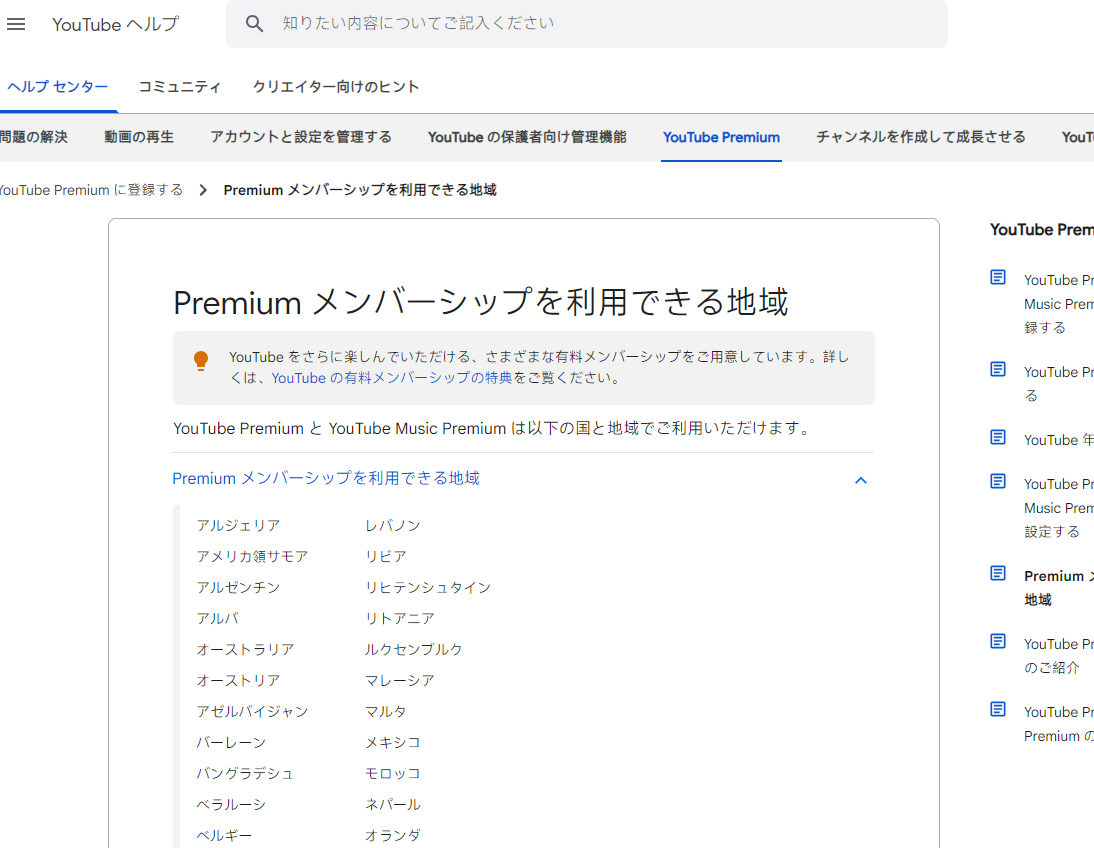The image size is (1094, 848).
Task: Select モロッコ from the country list
Action: [391, 772]
